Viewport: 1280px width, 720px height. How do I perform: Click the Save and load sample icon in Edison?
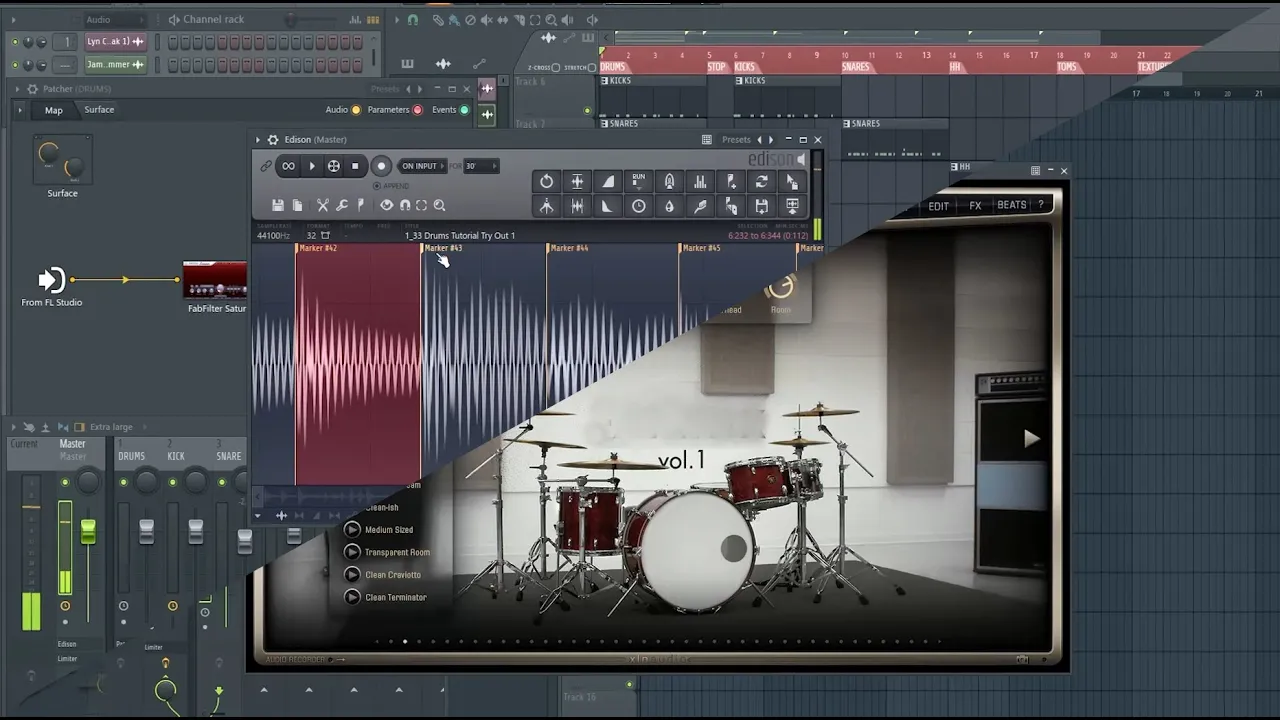tap(762, 206)
